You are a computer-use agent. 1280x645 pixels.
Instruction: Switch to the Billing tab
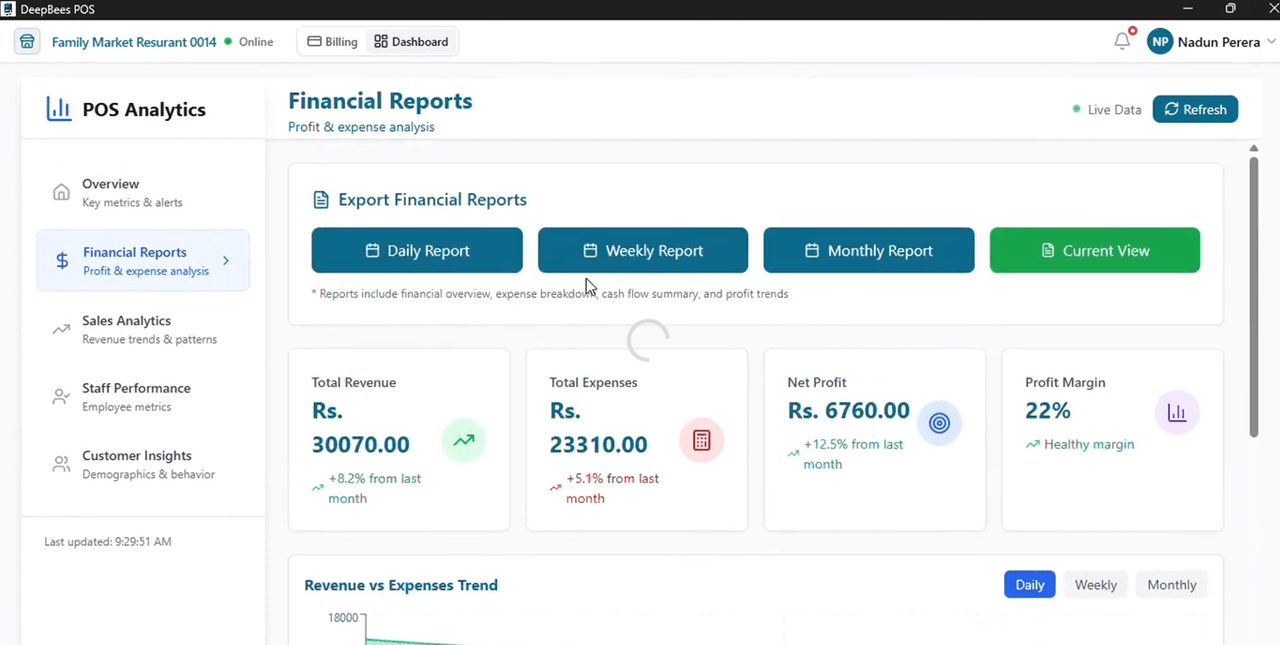pos(332,42)
